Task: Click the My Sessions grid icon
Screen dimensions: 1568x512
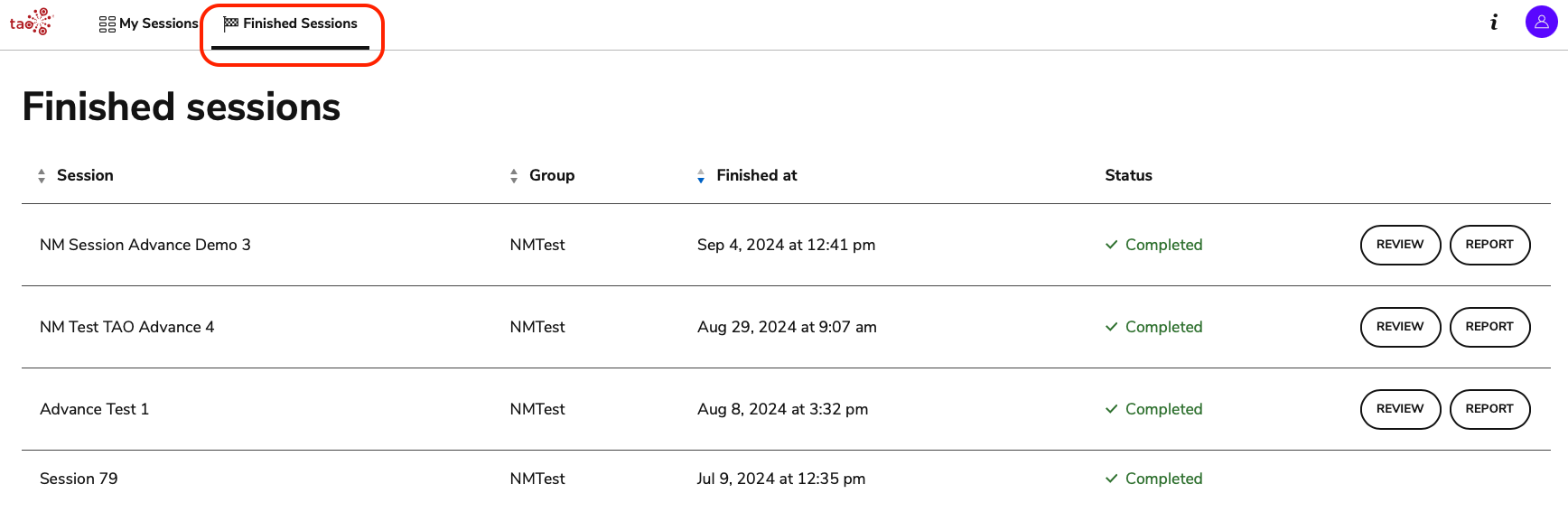Action: point(107,24)
